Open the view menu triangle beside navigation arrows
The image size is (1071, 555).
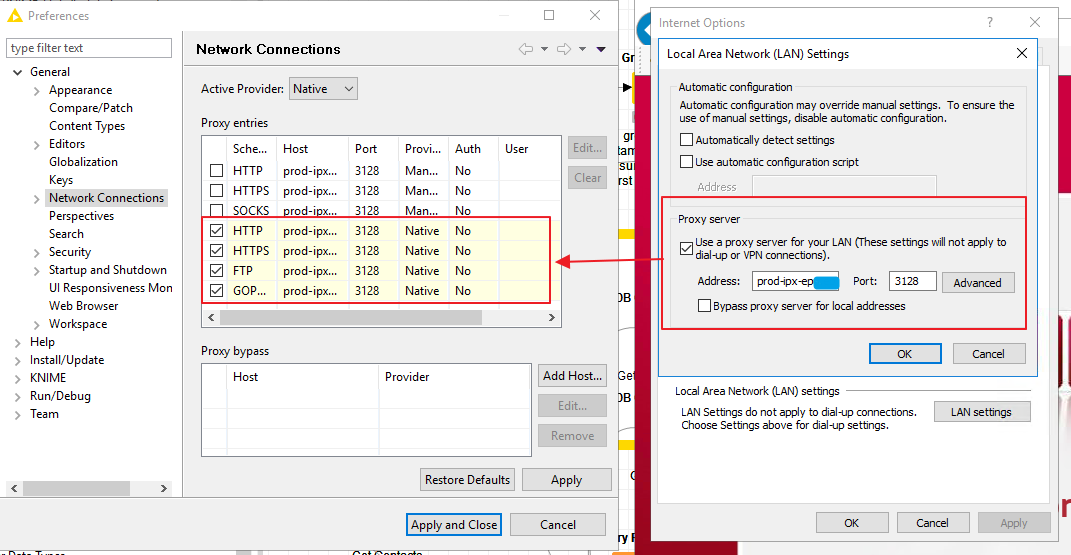coord(601,49)
